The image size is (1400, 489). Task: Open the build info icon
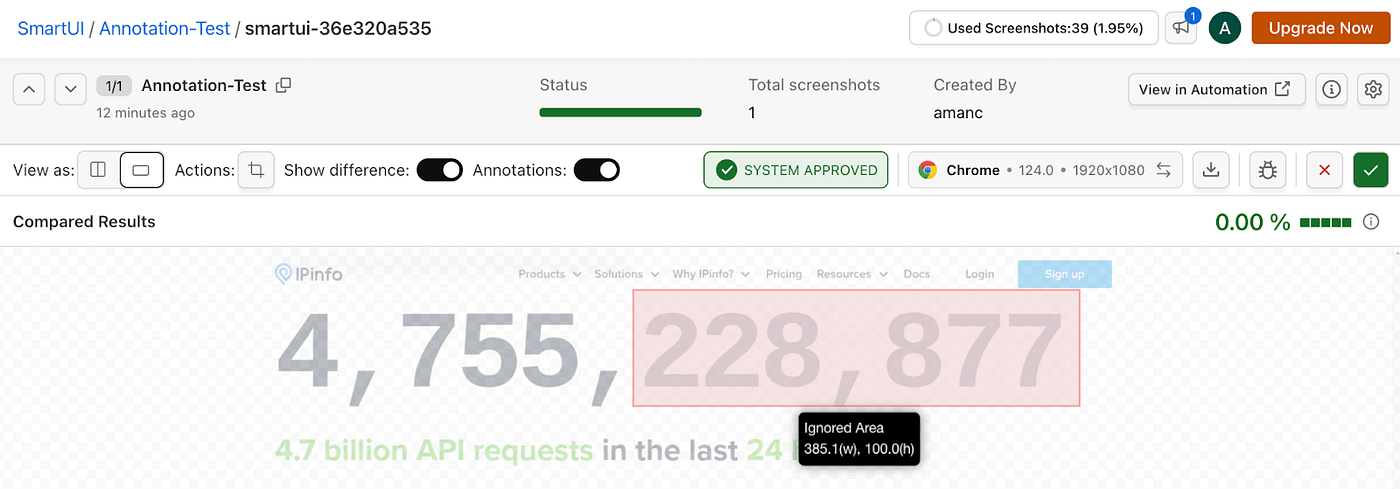(x=1331, y=89)
